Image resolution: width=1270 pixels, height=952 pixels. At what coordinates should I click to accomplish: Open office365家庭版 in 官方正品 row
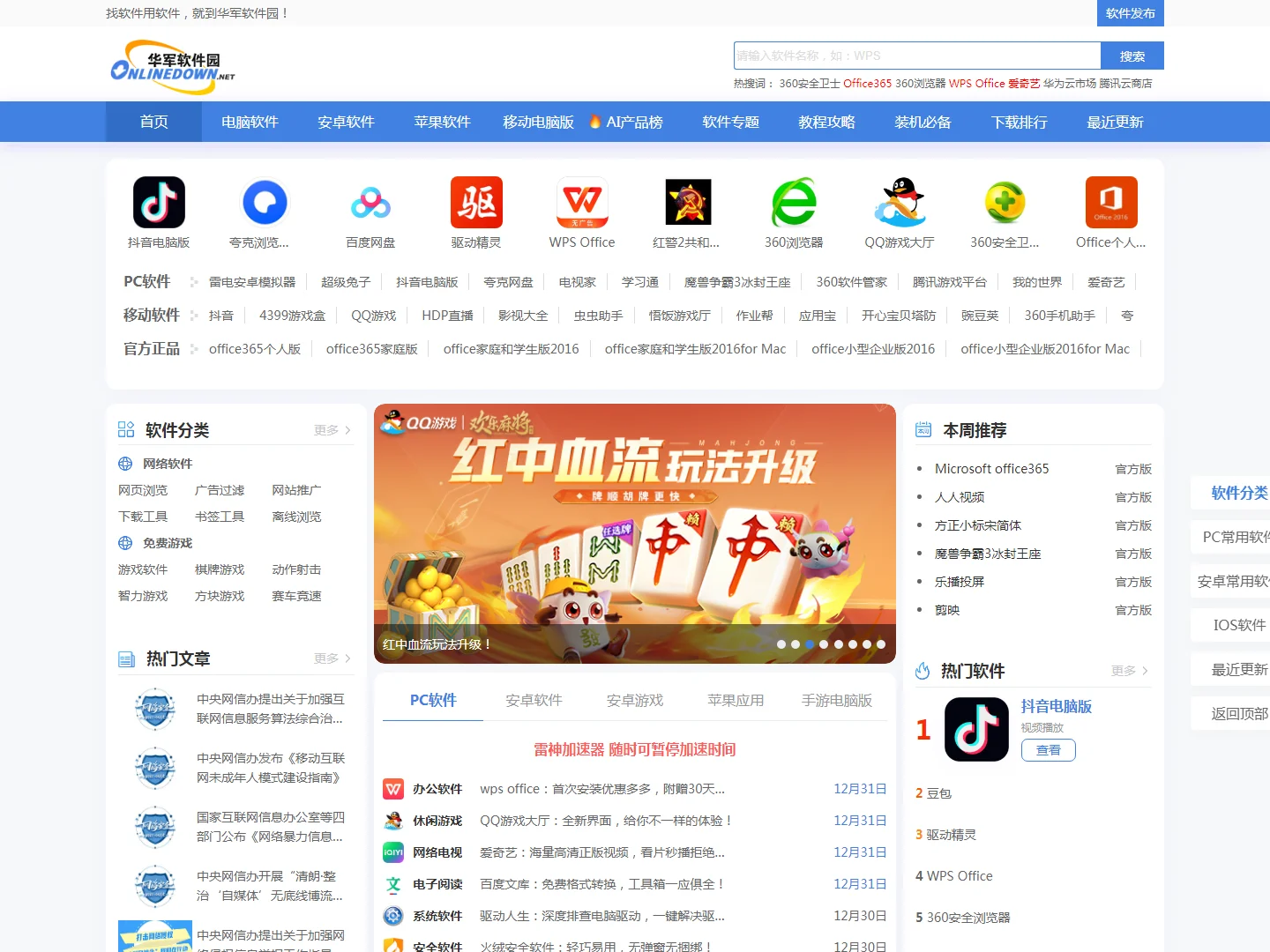[x=372, y=349]
